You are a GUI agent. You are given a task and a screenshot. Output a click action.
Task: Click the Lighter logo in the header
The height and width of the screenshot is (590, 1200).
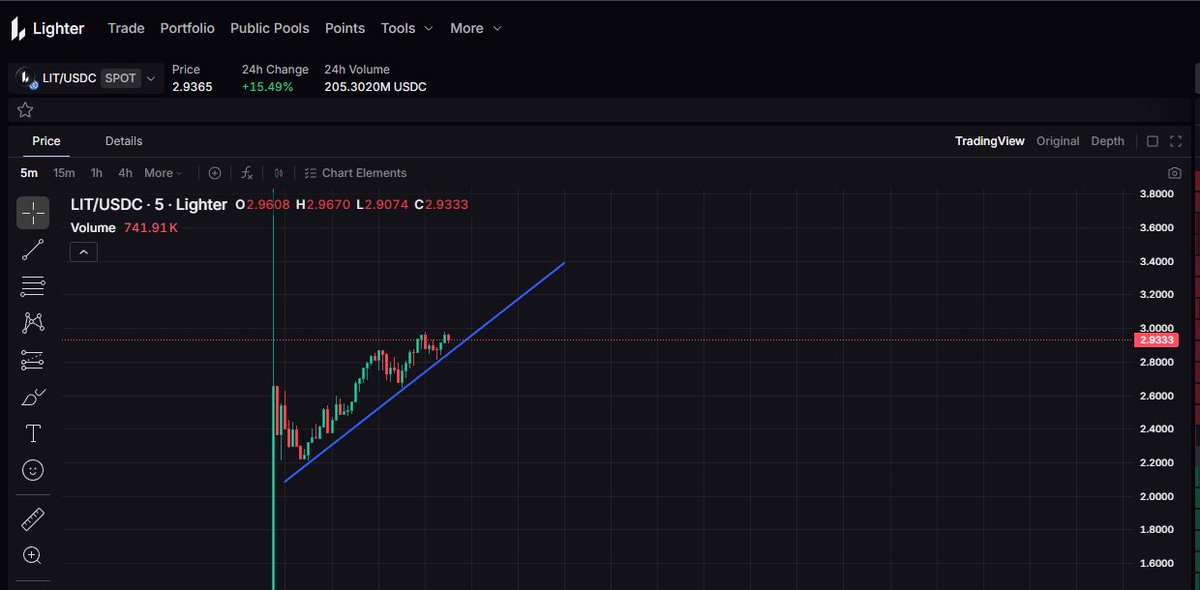[47, 29]
